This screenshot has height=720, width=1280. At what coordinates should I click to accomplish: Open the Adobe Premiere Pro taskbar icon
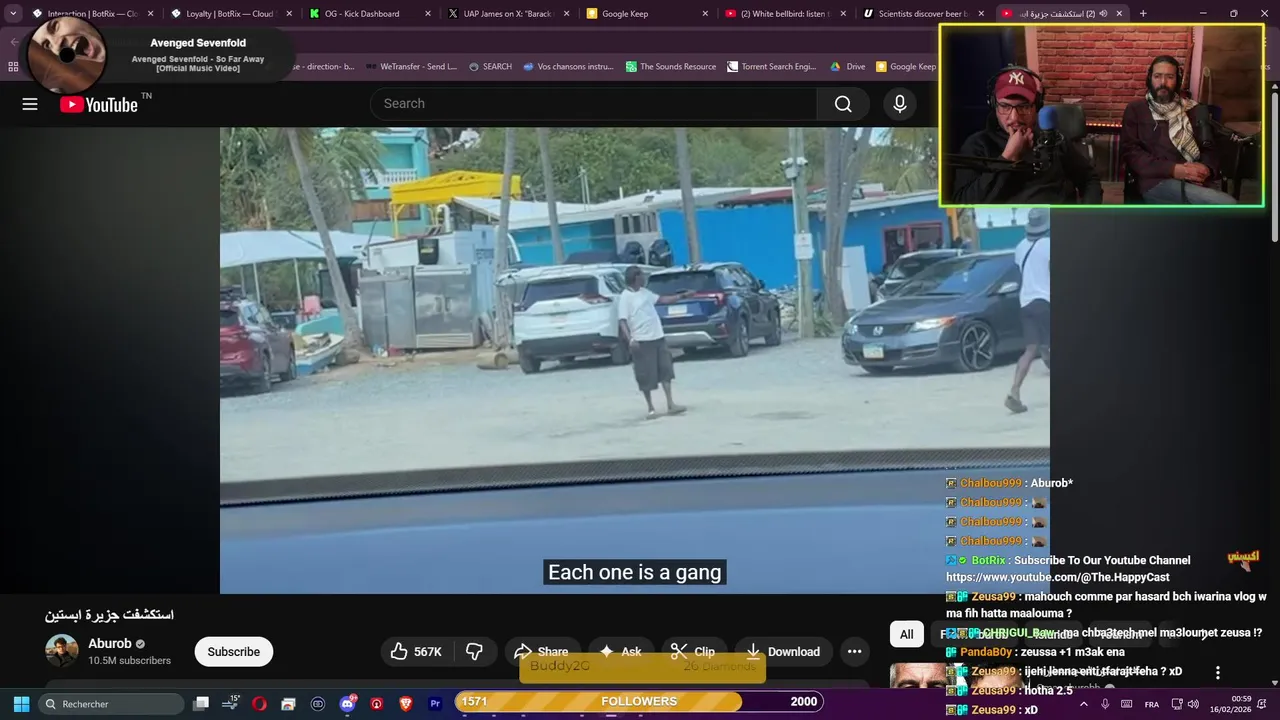tap(435, 704)
